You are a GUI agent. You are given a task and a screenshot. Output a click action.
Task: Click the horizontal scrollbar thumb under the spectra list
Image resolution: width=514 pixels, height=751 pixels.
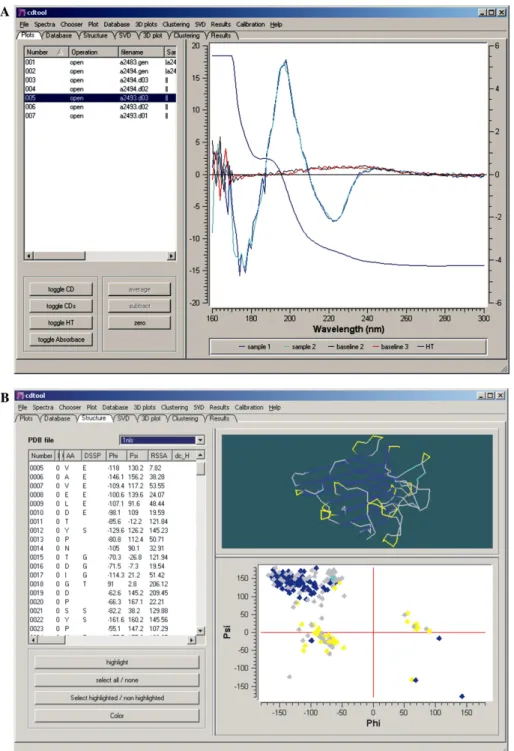[59, 256]
